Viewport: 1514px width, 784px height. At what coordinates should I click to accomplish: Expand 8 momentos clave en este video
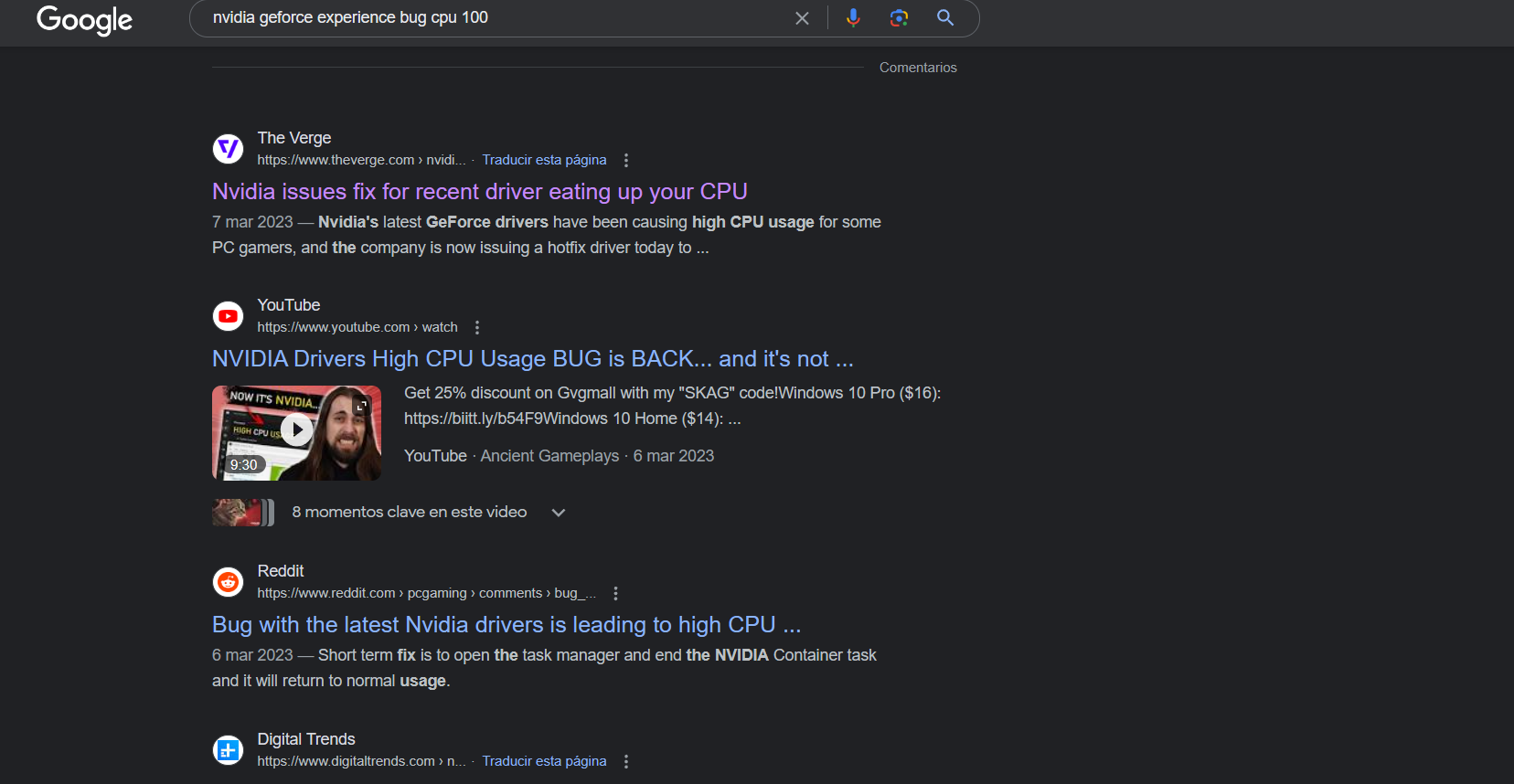tap(559, 513)
